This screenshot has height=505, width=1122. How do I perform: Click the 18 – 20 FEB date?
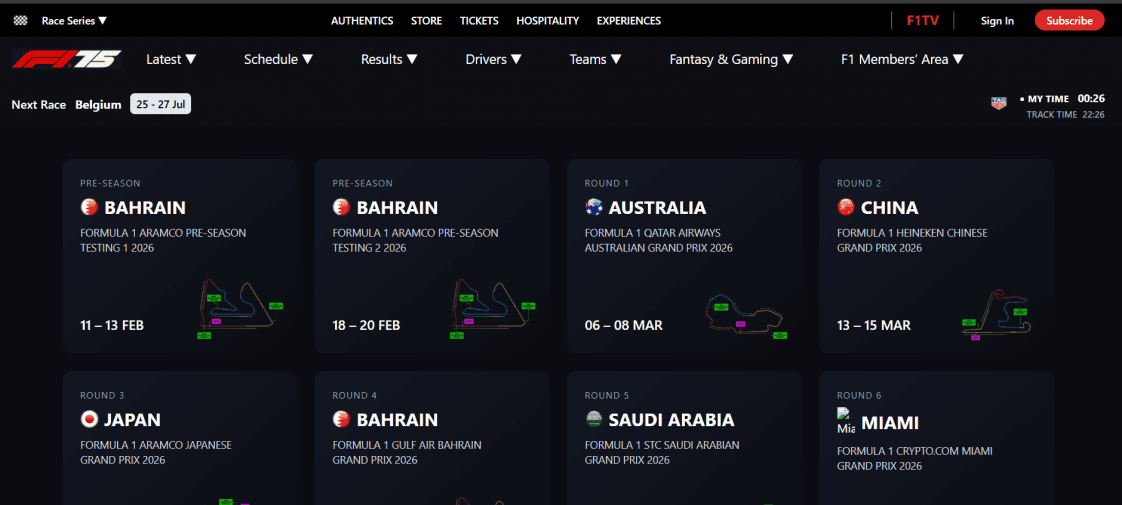coord(366,325)
